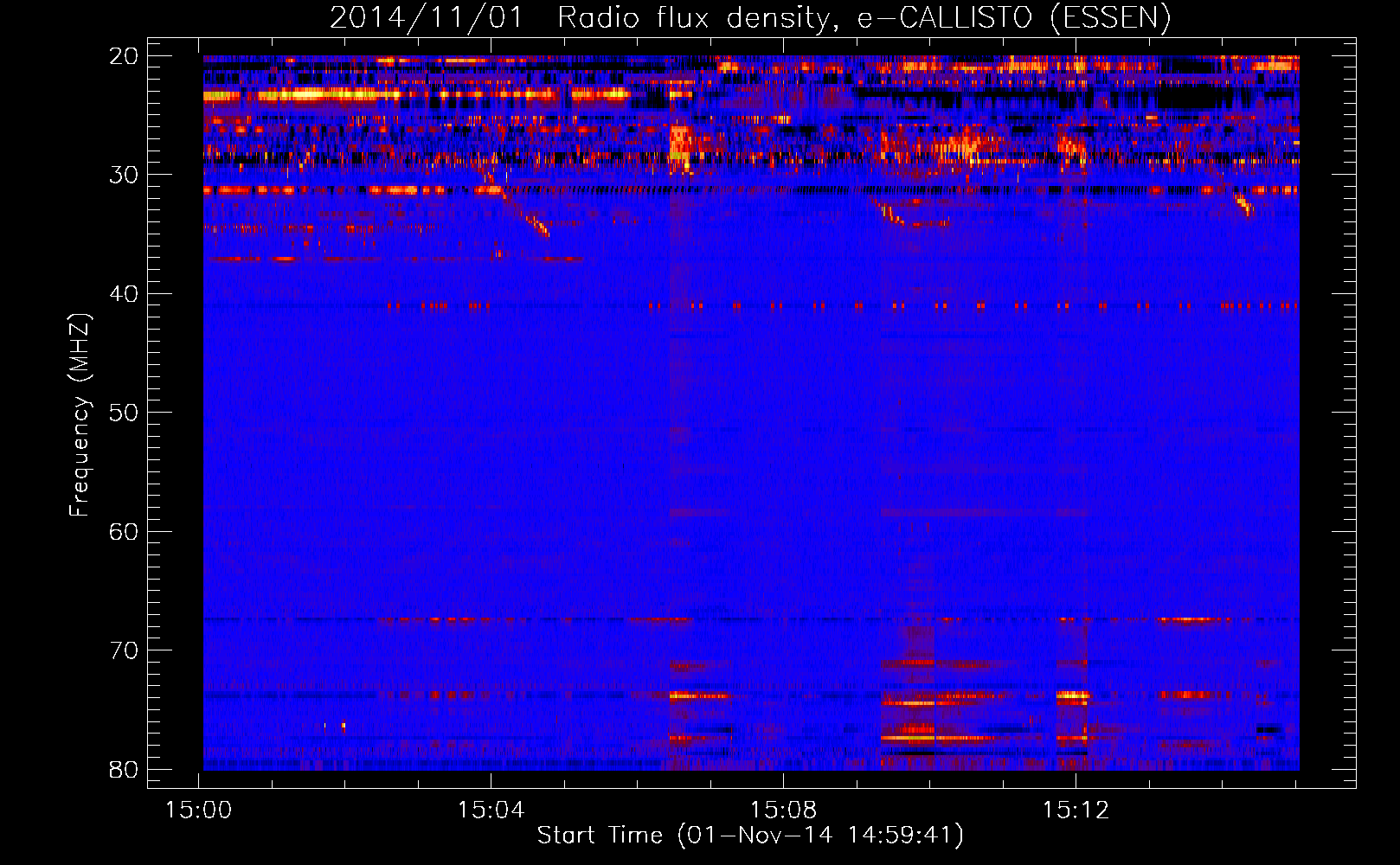Click the 50 MHz frequency tick label
Screen dimensions: 1400x865
(x=124, y=412)
